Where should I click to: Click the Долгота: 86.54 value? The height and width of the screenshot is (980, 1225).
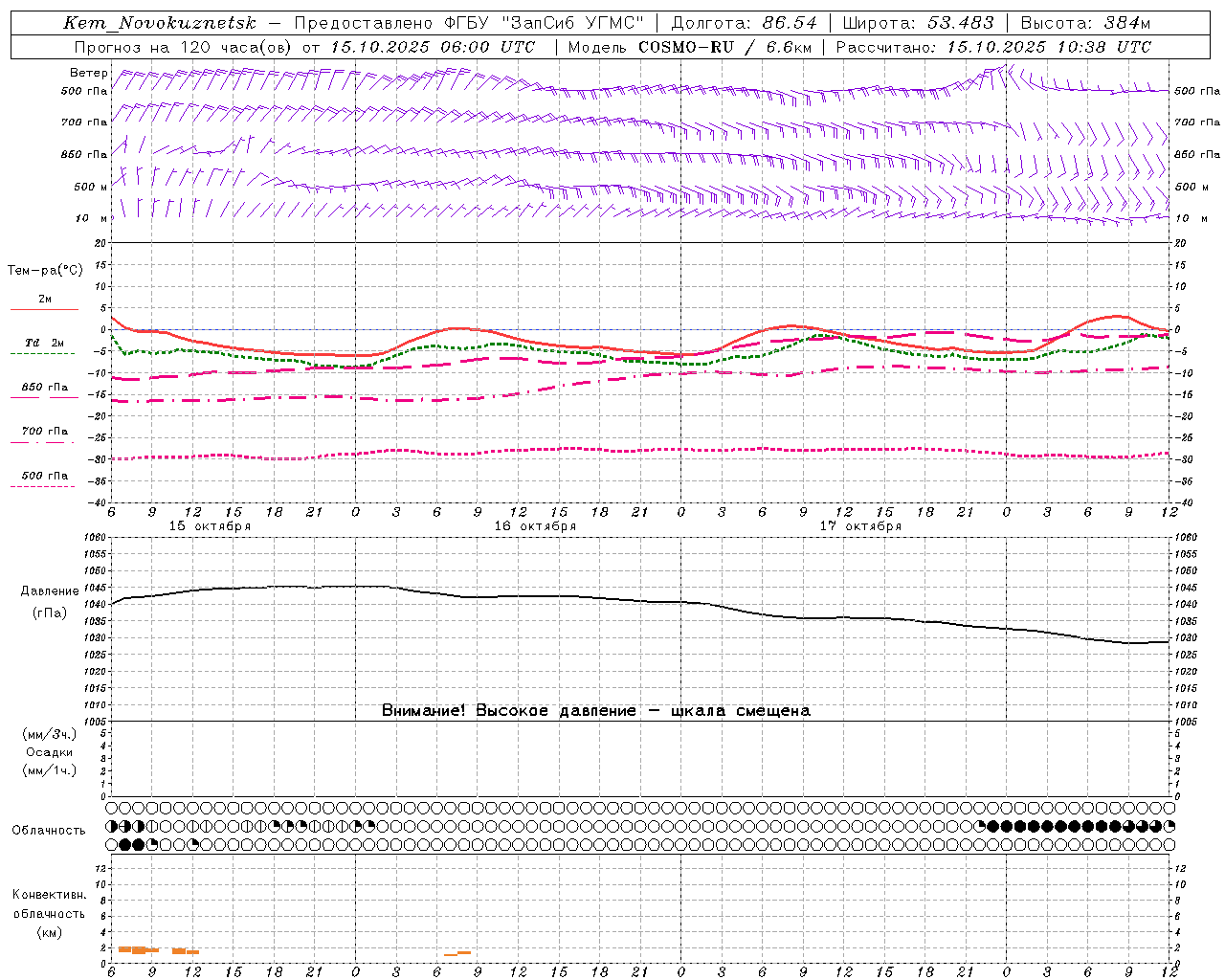[744, 23]
